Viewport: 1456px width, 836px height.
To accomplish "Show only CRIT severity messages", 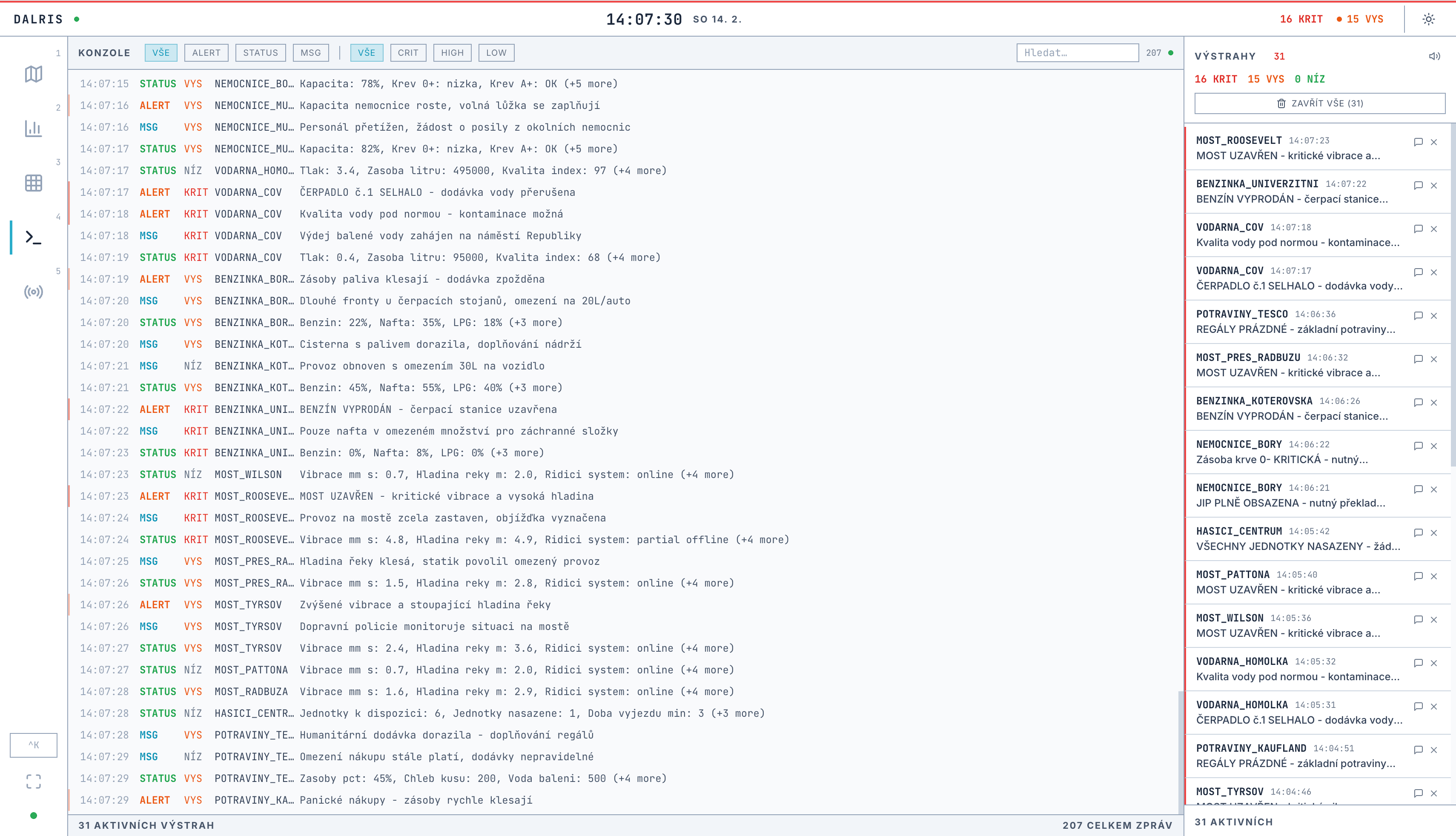I will click(407, 53).
